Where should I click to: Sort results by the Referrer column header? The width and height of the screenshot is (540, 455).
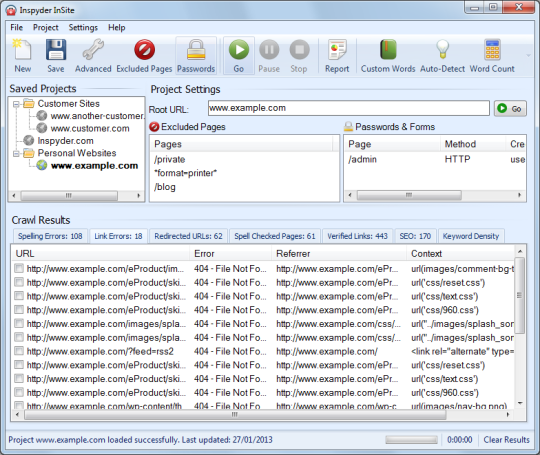(x=339, y=254)
